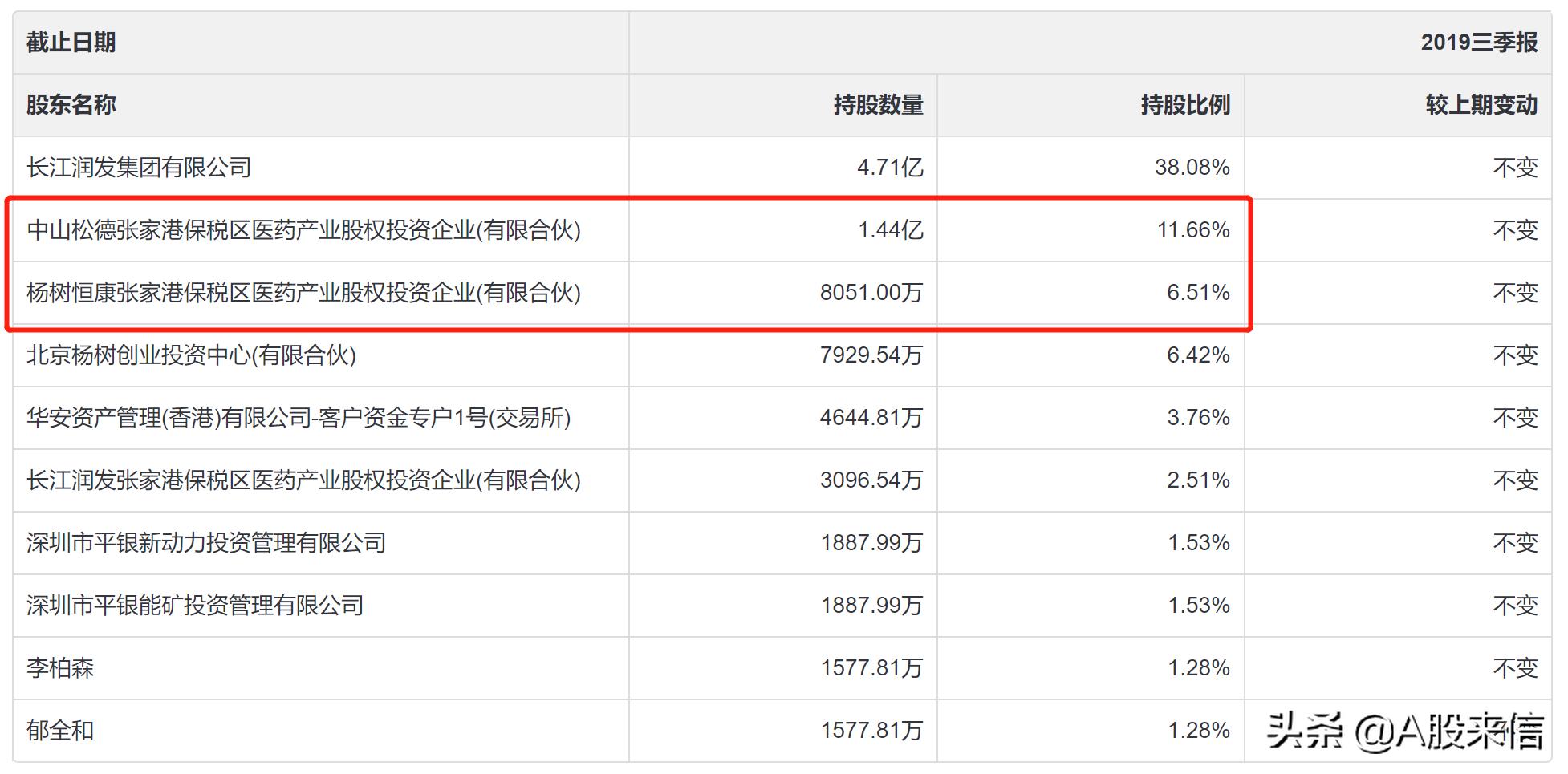Click the 截止日期 header cell
The height and width of the screenshot is (774, 1568).
(x=71, y=43)
